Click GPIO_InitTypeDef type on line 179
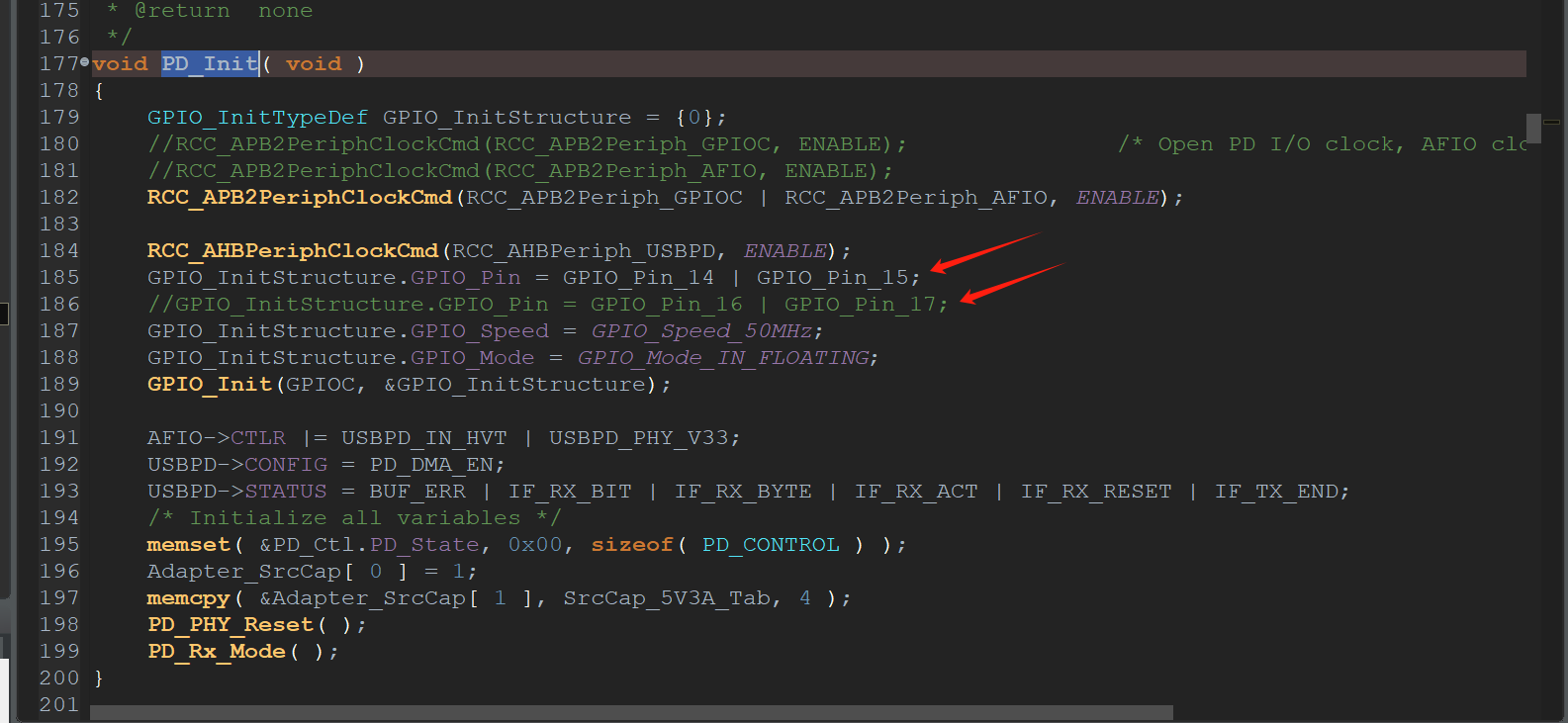 tap(257, 118)
